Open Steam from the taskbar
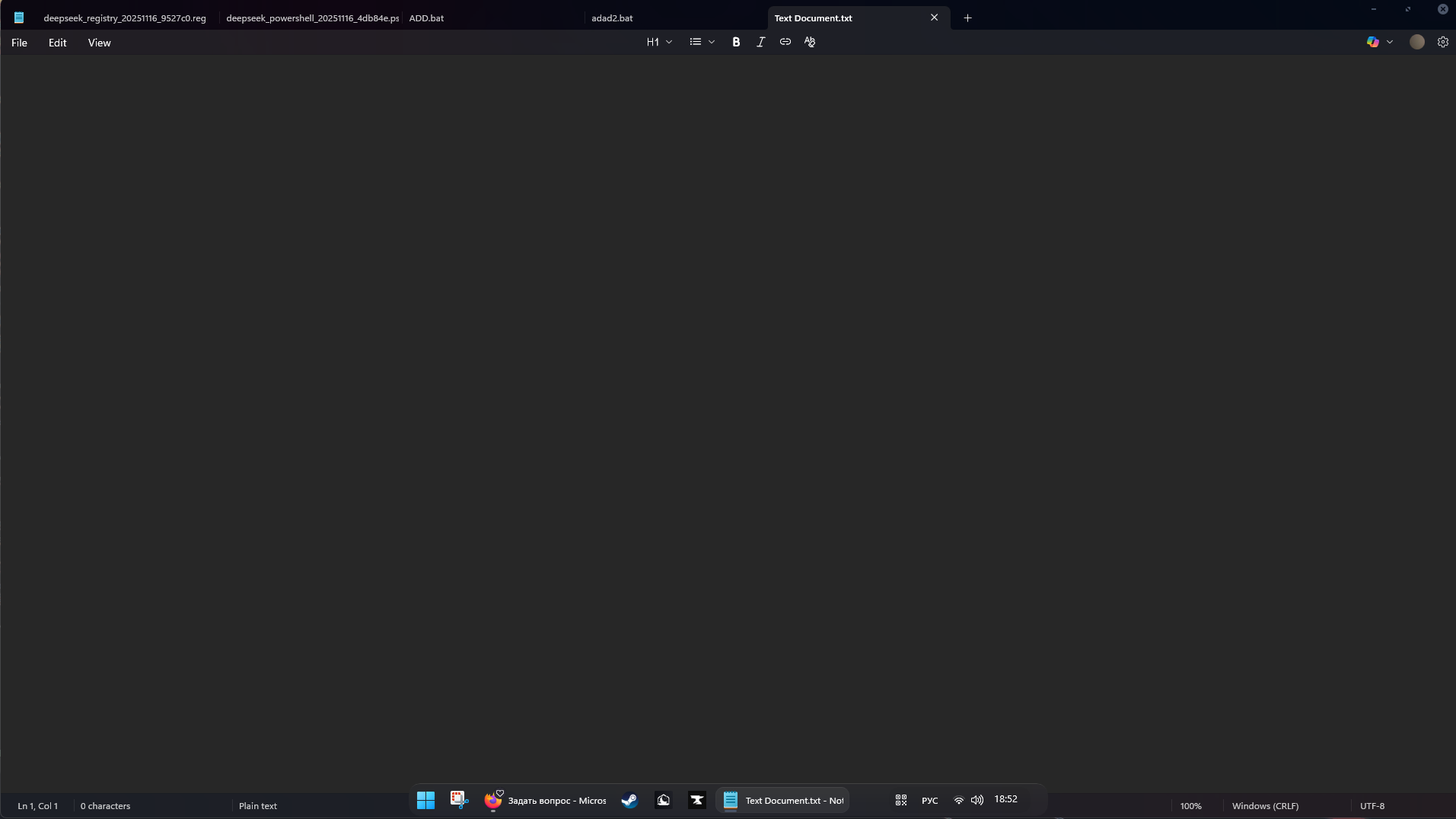 [x=629, y=800]
